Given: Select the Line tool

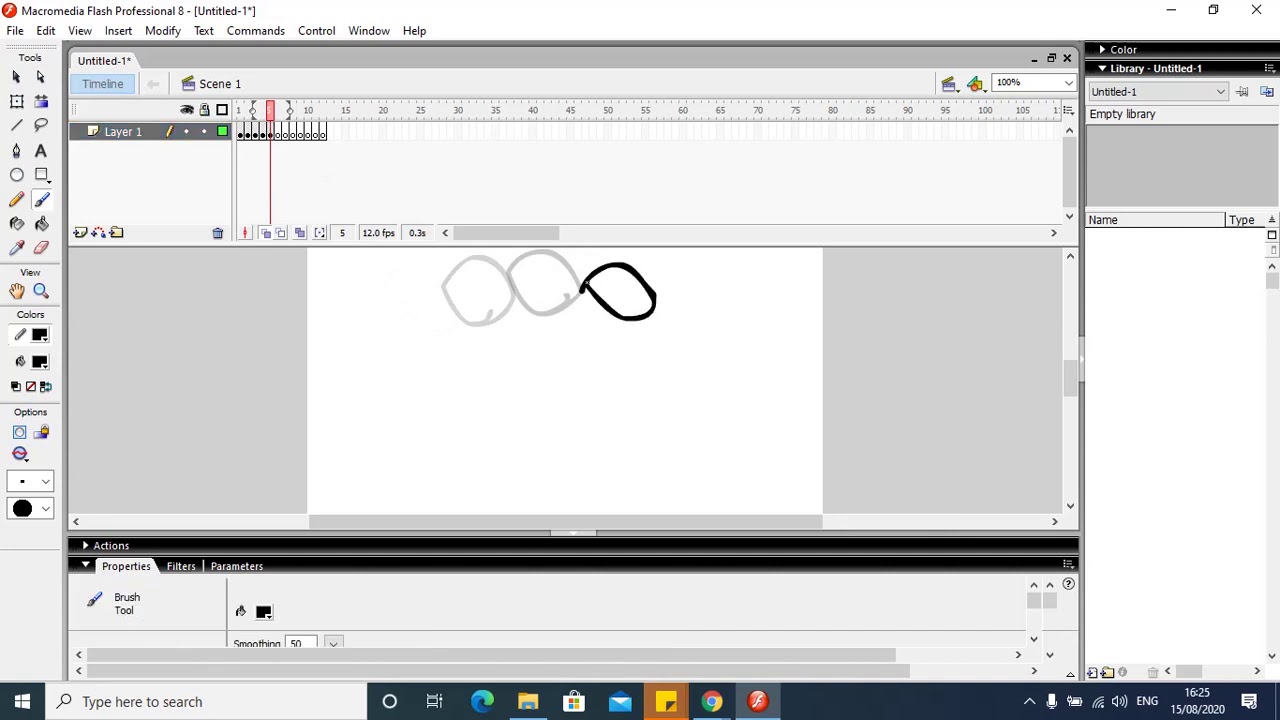Looking at the screenshot, I should 16,125.
